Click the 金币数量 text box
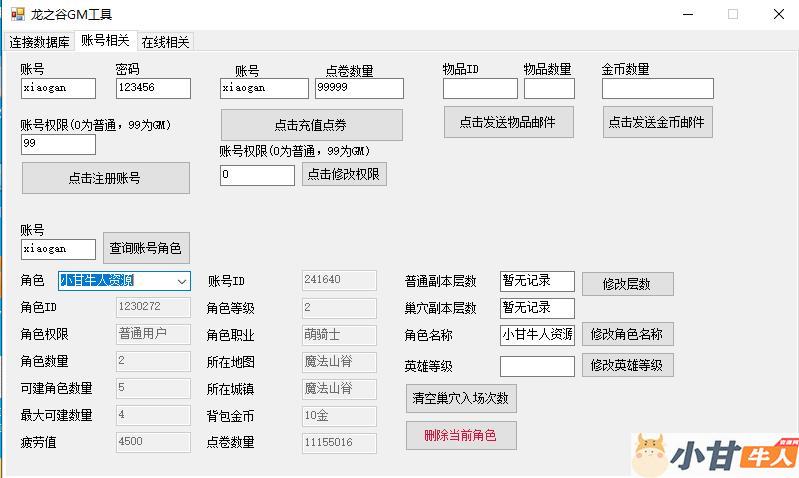Screen dimensions: 799x478 tap(657, 89)
